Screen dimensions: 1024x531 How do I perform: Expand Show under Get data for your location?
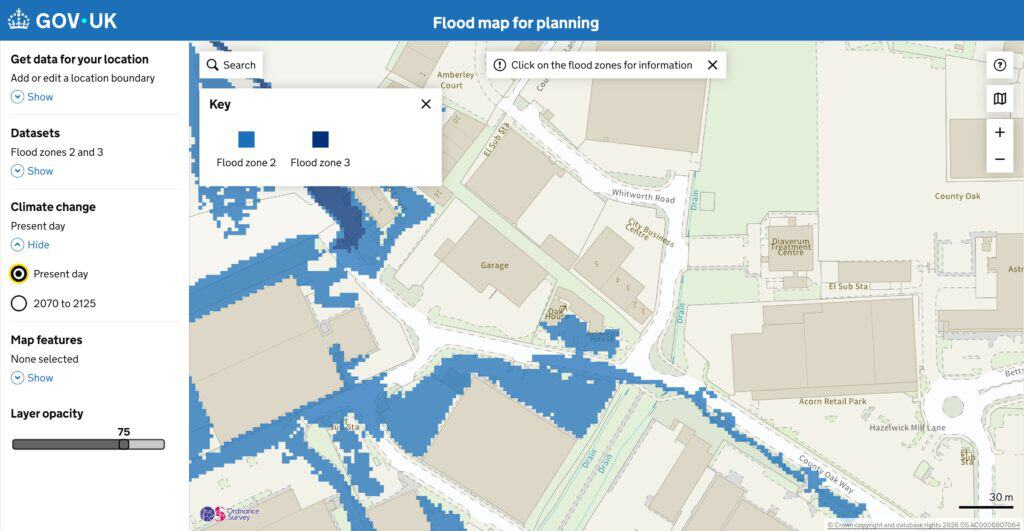pyautogui.click(x=32, y=97)
